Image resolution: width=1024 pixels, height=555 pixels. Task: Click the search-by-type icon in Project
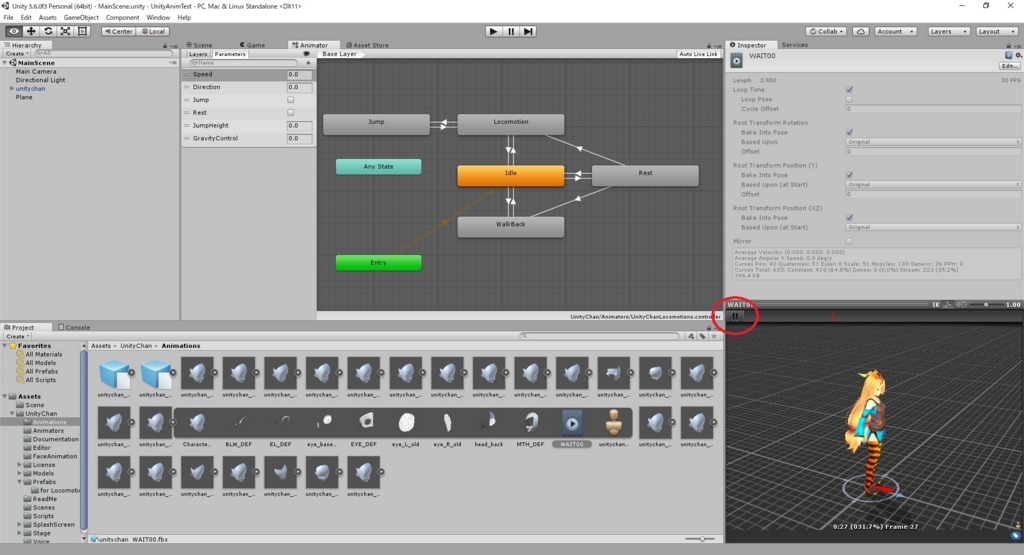691,336
